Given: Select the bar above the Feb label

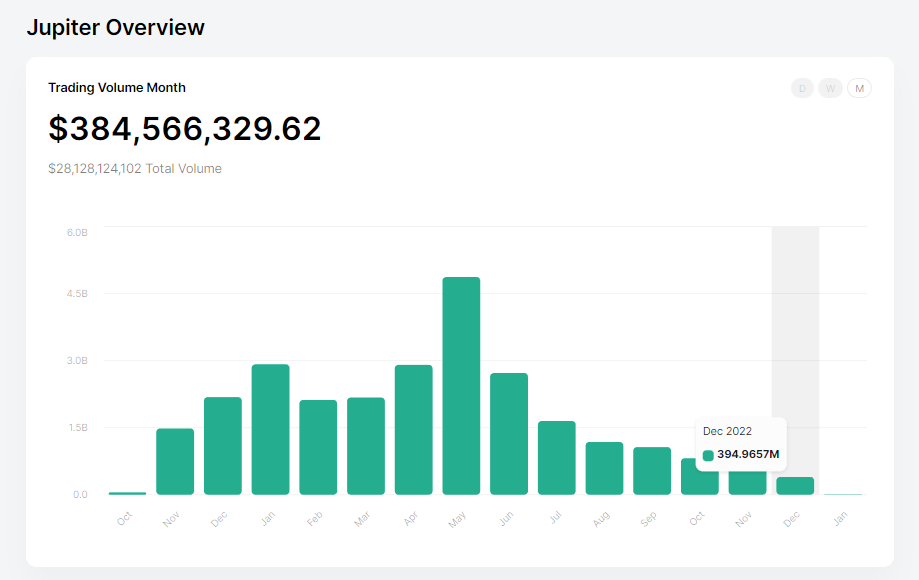Looking at the screenshot, I should pyautogui.click(x=318, y=448).
